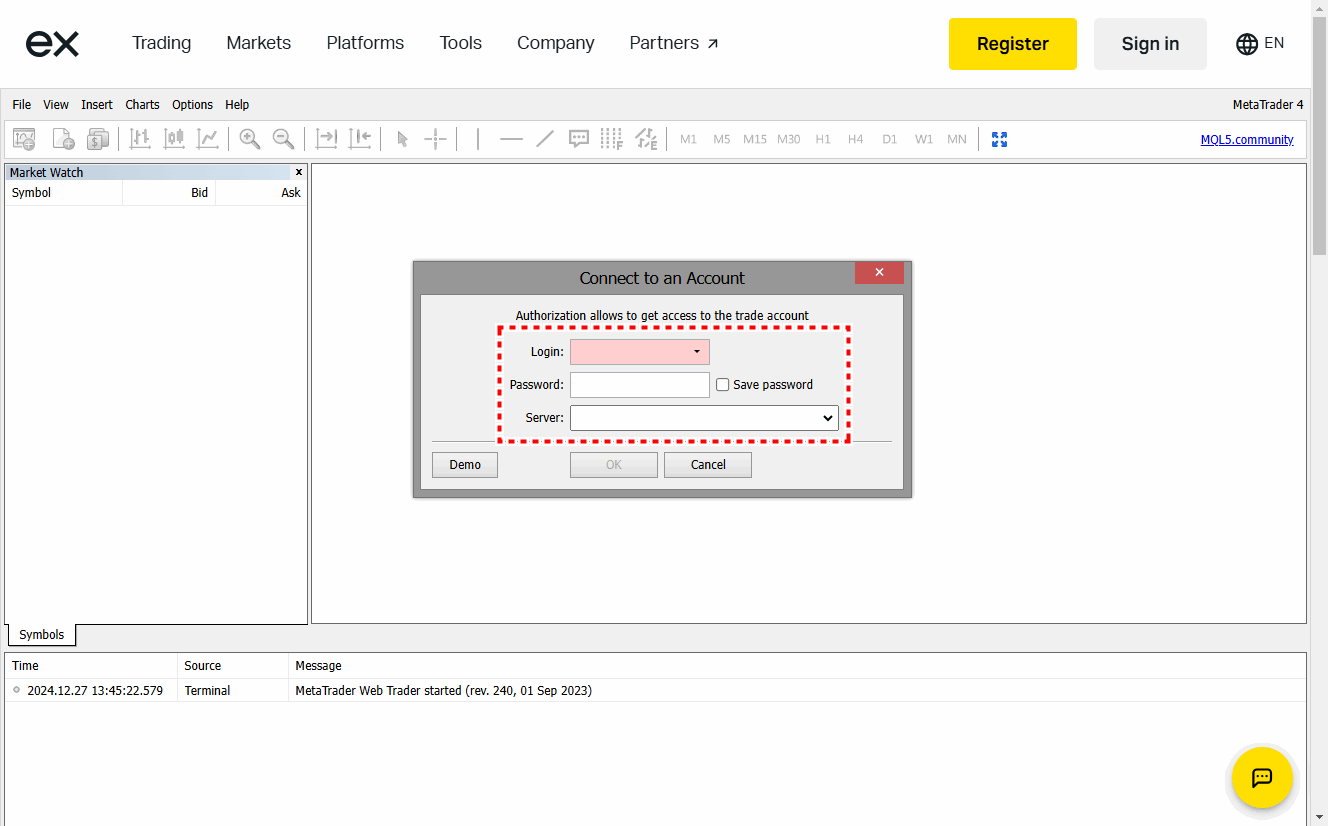Select the Crosshair tool

435,139
